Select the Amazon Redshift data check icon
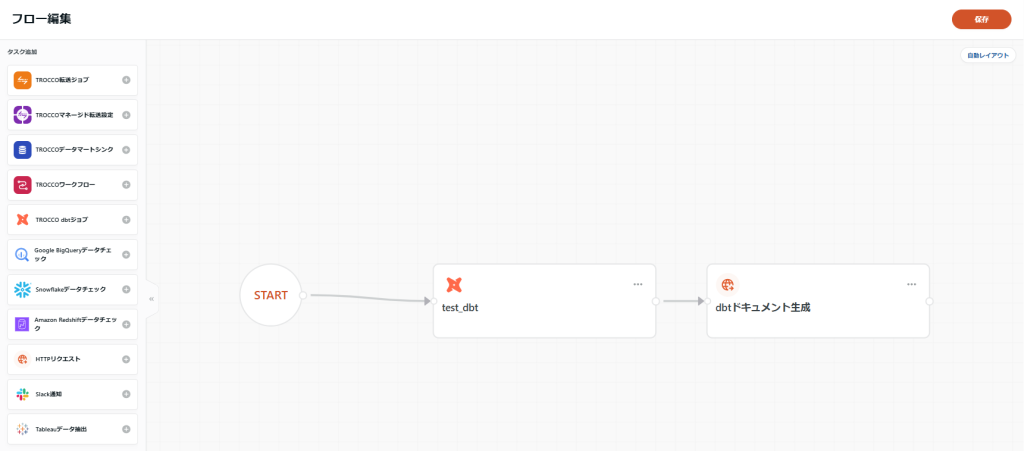Image resolution: width=1024 pixels, height=451 pixels. pyautogui.click(x=22, y=324)
